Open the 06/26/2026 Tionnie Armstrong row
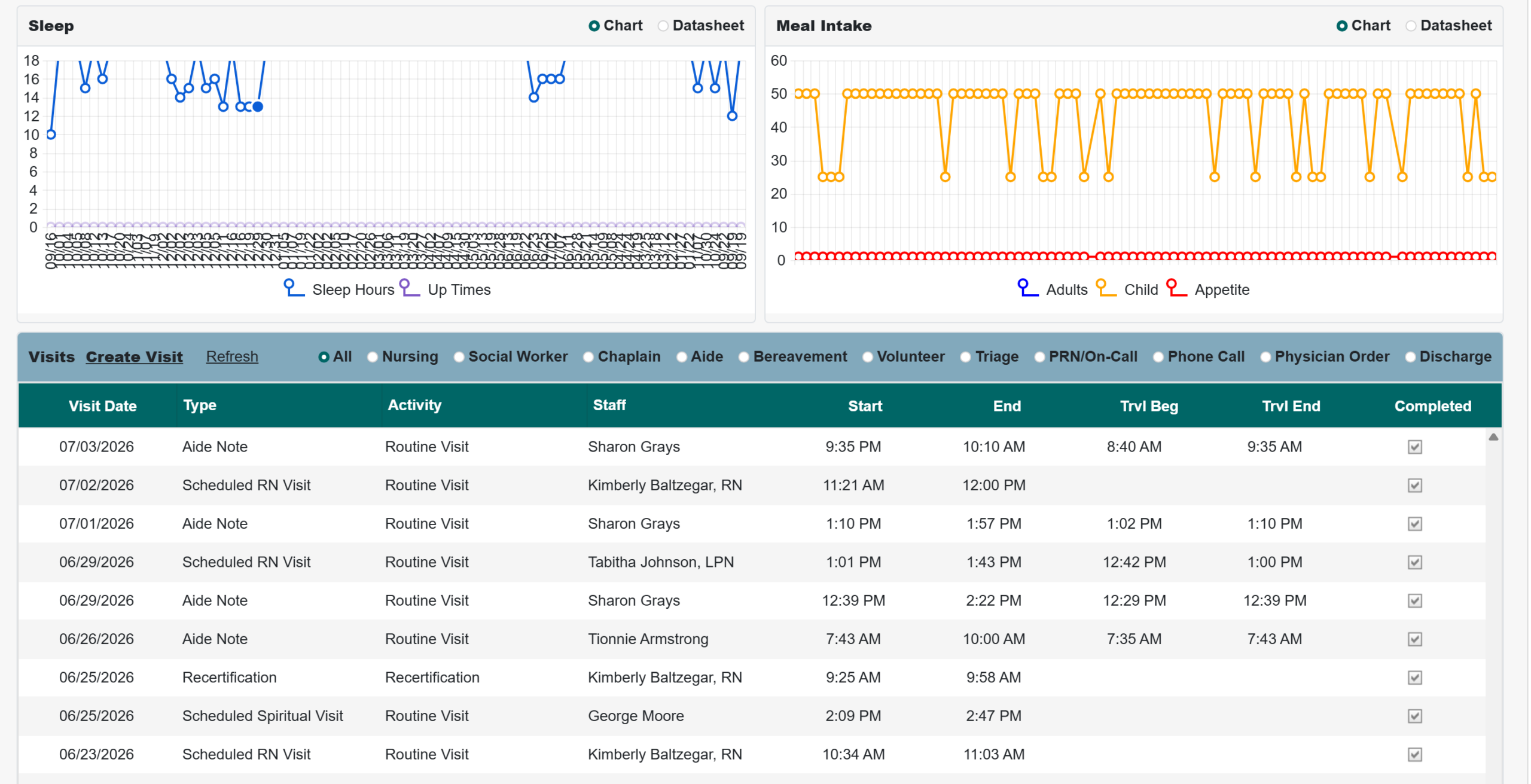The height and width of the screenshot is (784, 1531). 752,639
